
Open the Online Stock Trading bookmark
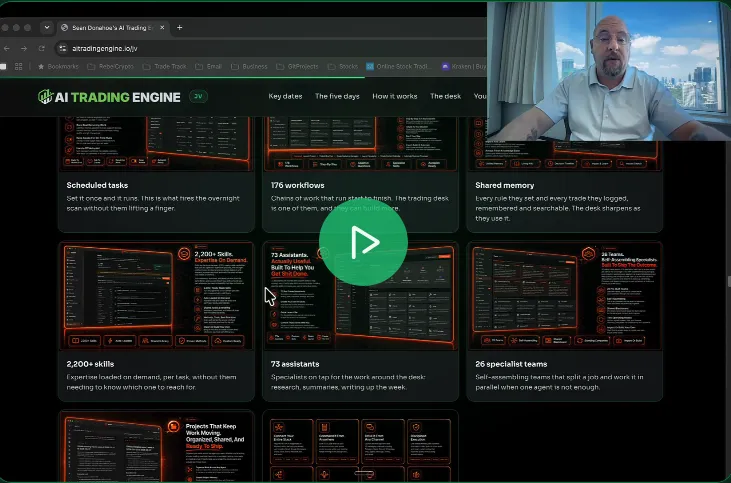tap(399, 67)
